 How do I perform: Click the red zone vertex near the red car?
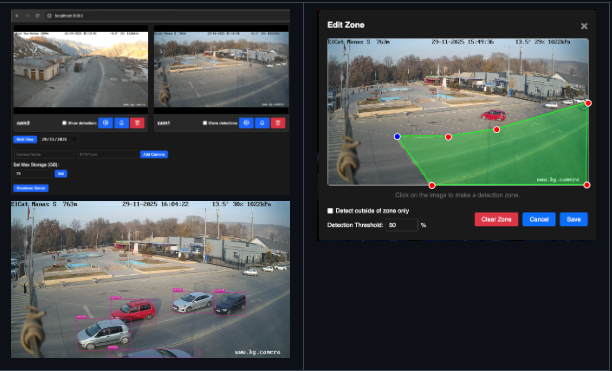click(496, 130)
